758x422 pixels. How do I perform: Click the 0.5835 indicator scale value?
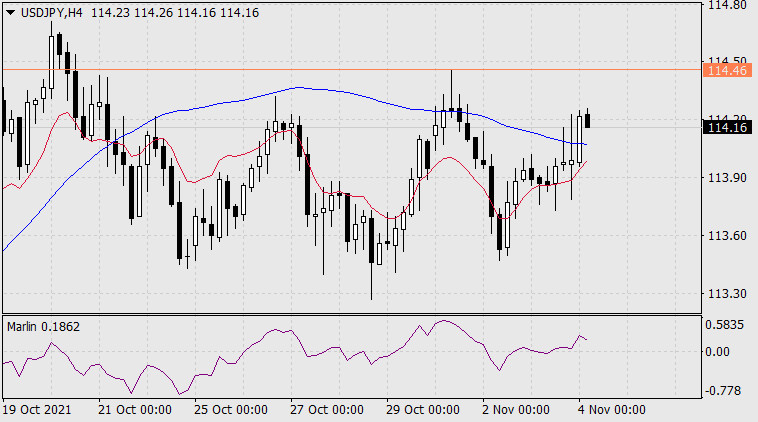[724, 325]
